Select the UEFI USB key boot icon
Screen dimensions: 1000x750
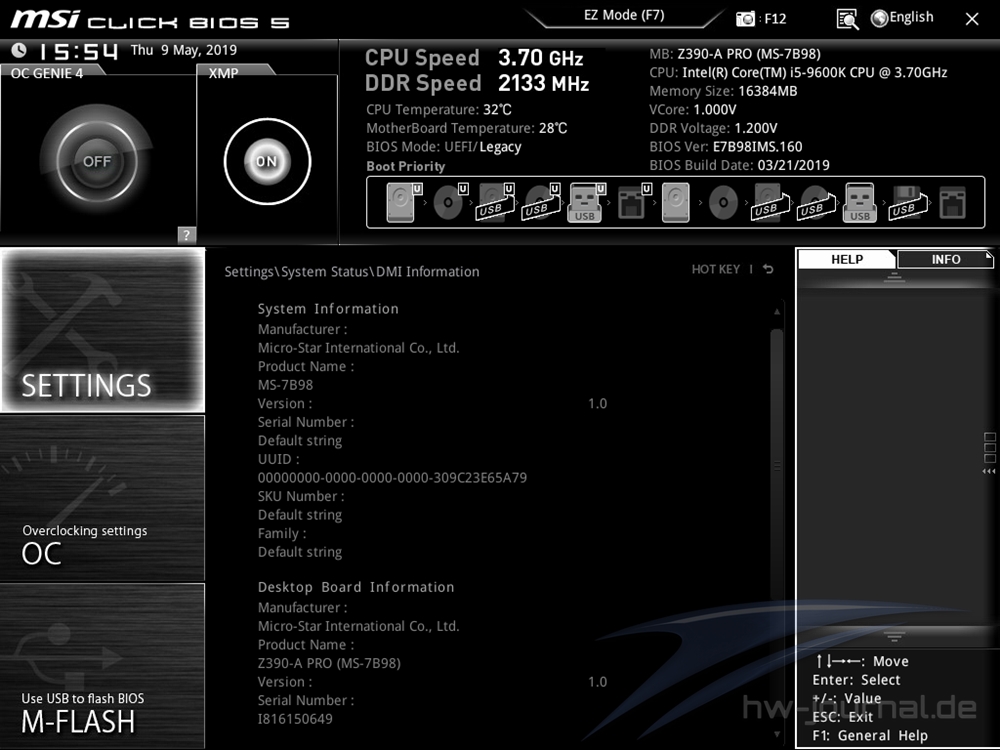[586, 202]
